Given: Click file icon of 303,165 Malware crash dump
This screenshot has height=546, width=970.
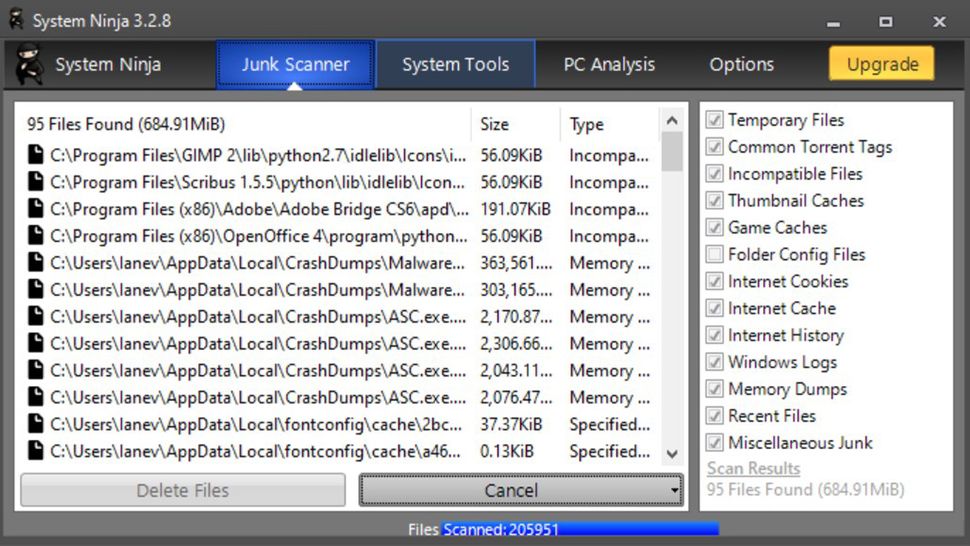Looking at the screenshot, I should coord(36,289).
